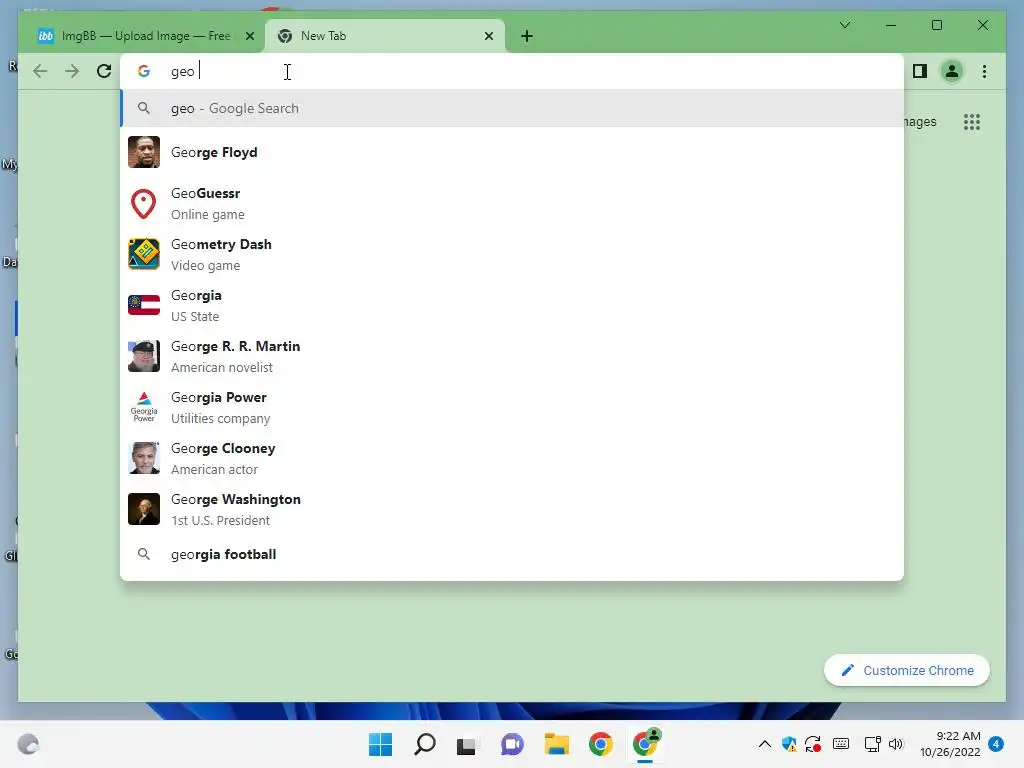Click the Georgia state flag icon
Image resolution: width=1024 pixels, height=768 pixels.
click(x=144, y=306)
